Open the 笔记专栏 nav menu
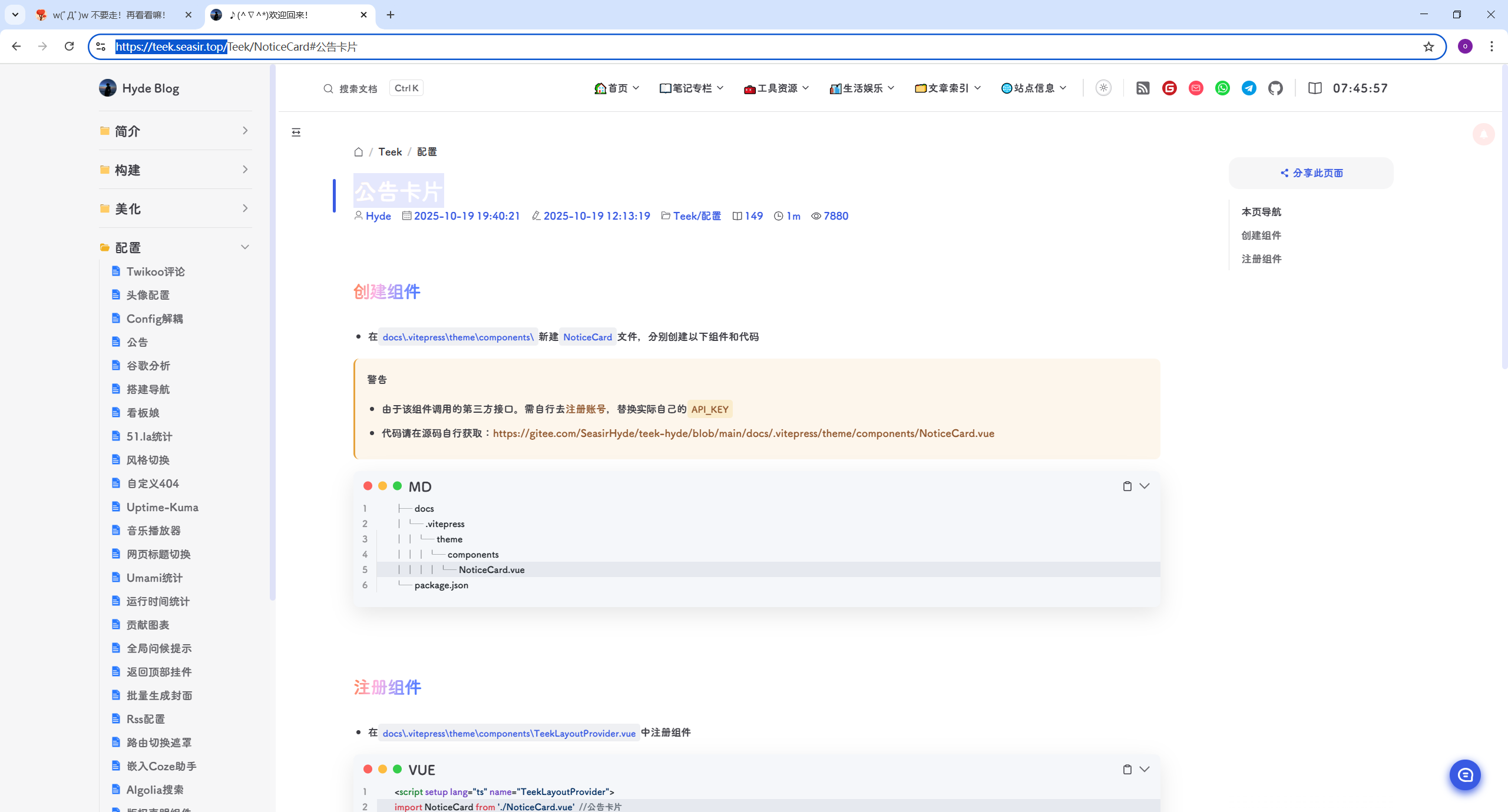 point(692,88)
